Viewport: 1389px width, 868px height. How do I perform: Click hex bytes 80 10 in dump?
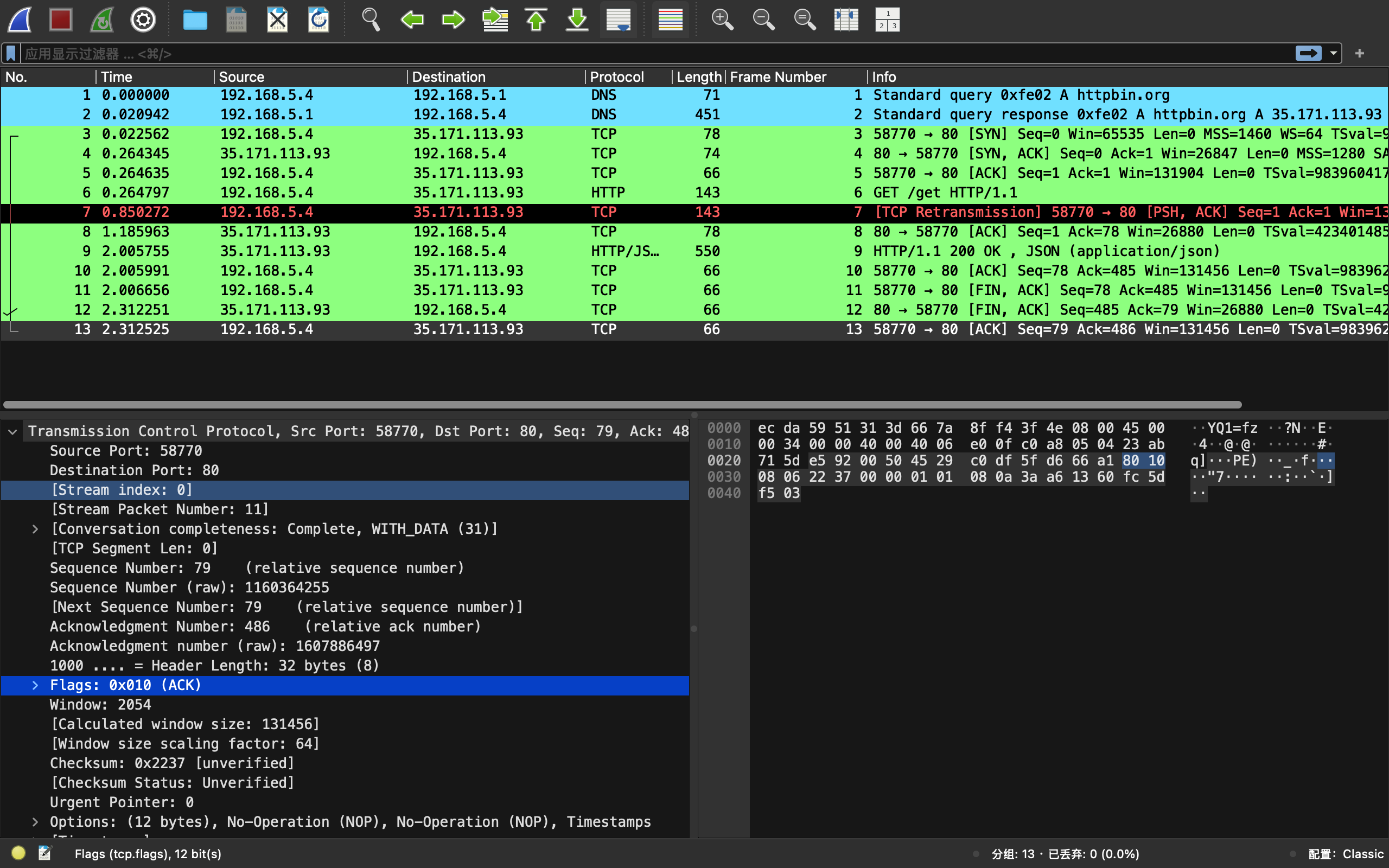click(x=1143, y=461)
